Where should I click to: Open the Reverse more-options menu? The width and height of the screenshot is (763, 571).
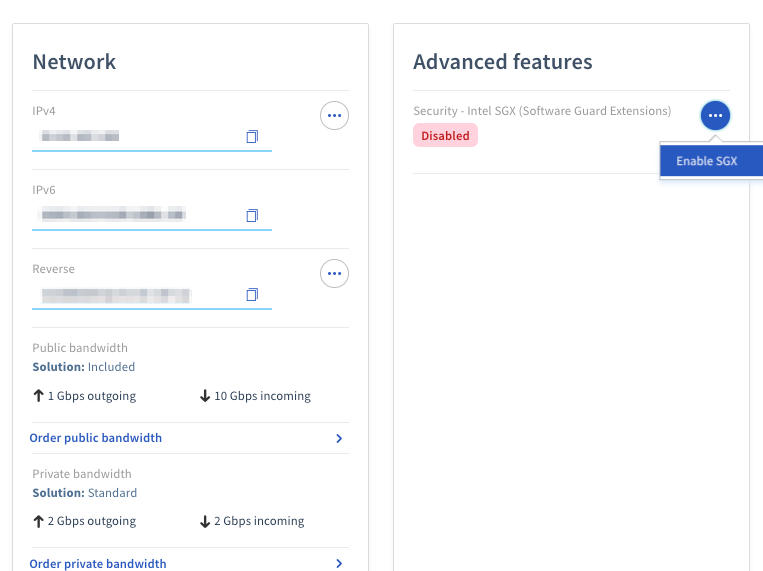coord(334,273)
